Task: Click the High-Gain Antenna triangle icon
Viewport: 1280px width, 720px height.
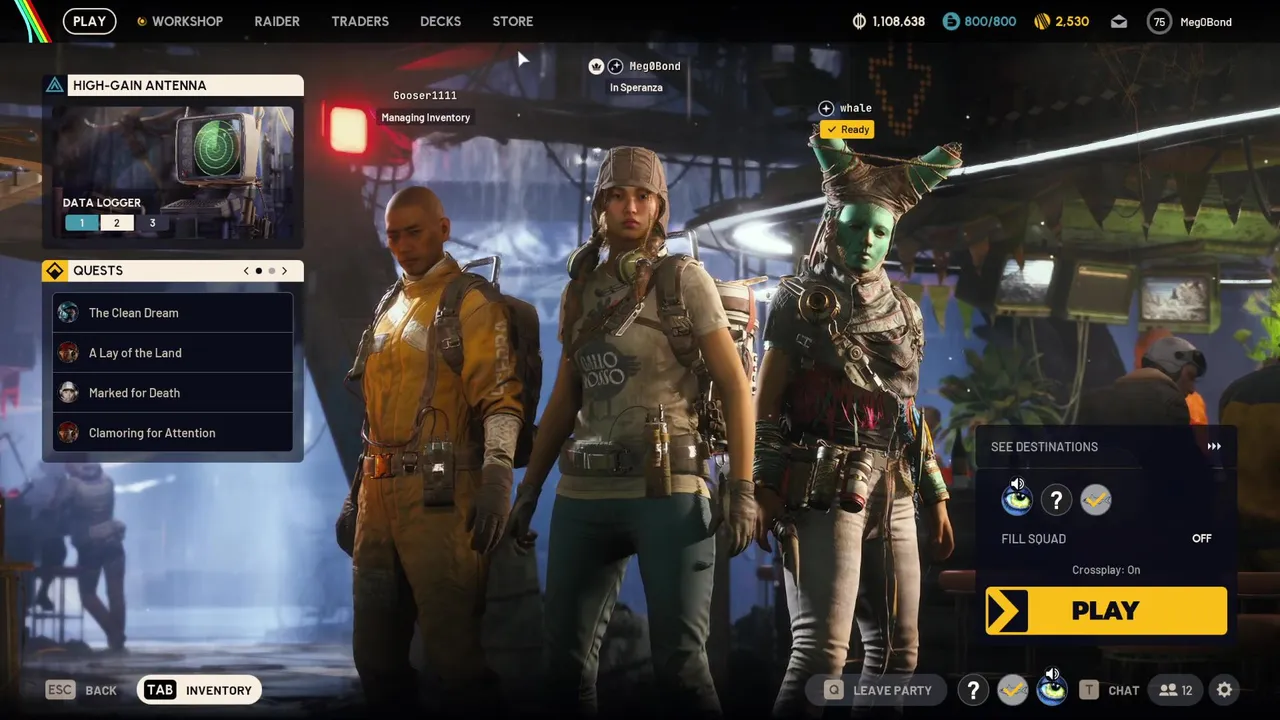Action: click(x=55, y=85)
